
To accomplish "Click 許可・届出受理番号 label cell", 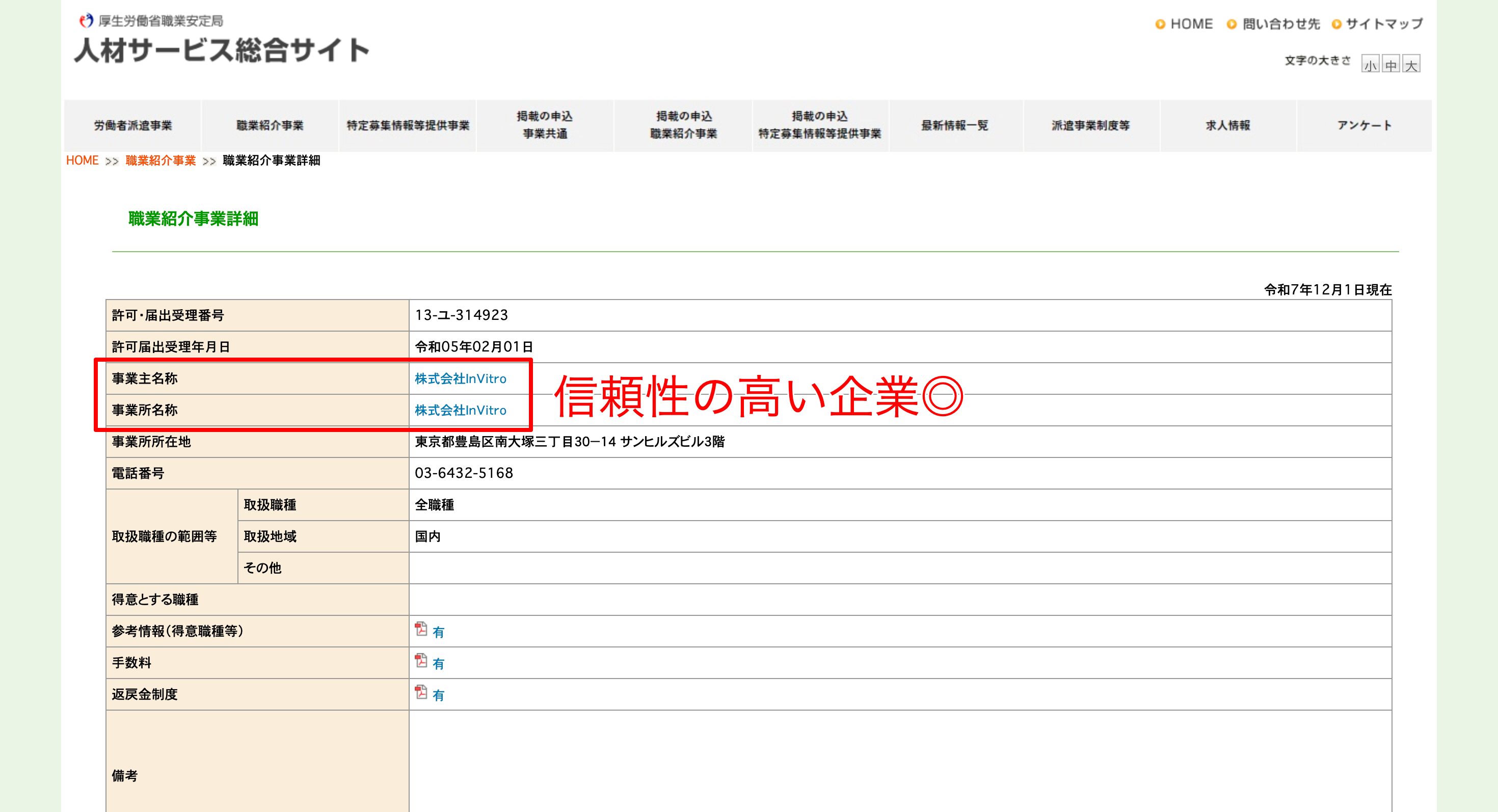I will (258, 315).
